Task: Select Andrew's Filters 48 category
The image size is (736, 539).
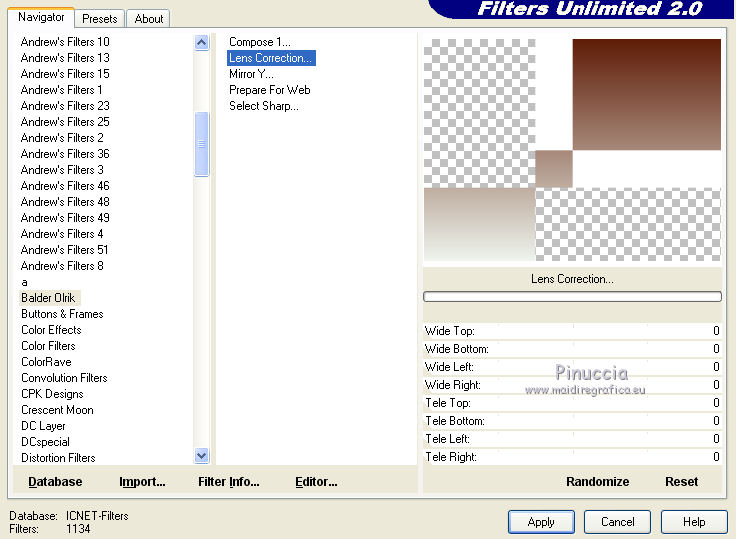Action: (65, 201)
